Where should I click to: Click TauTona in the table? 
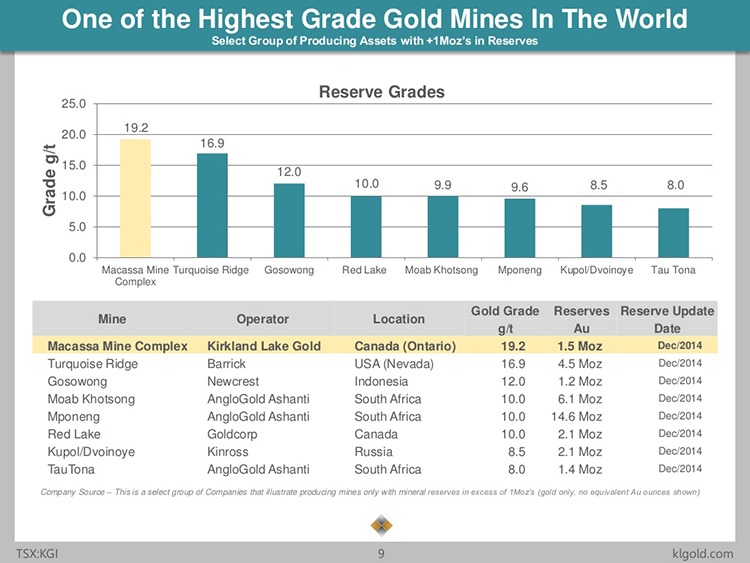pos(71,470)
